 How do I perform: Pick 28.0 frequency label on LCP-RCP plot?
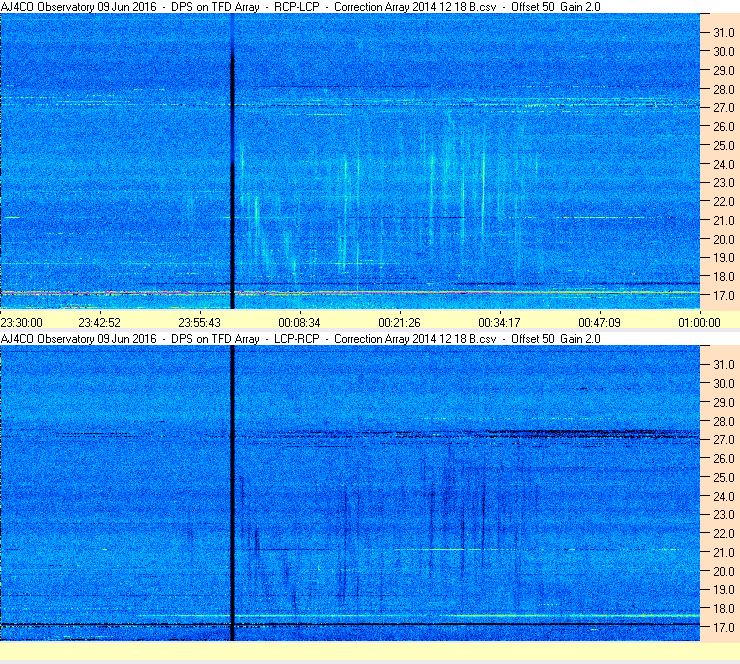pos(724,421)
